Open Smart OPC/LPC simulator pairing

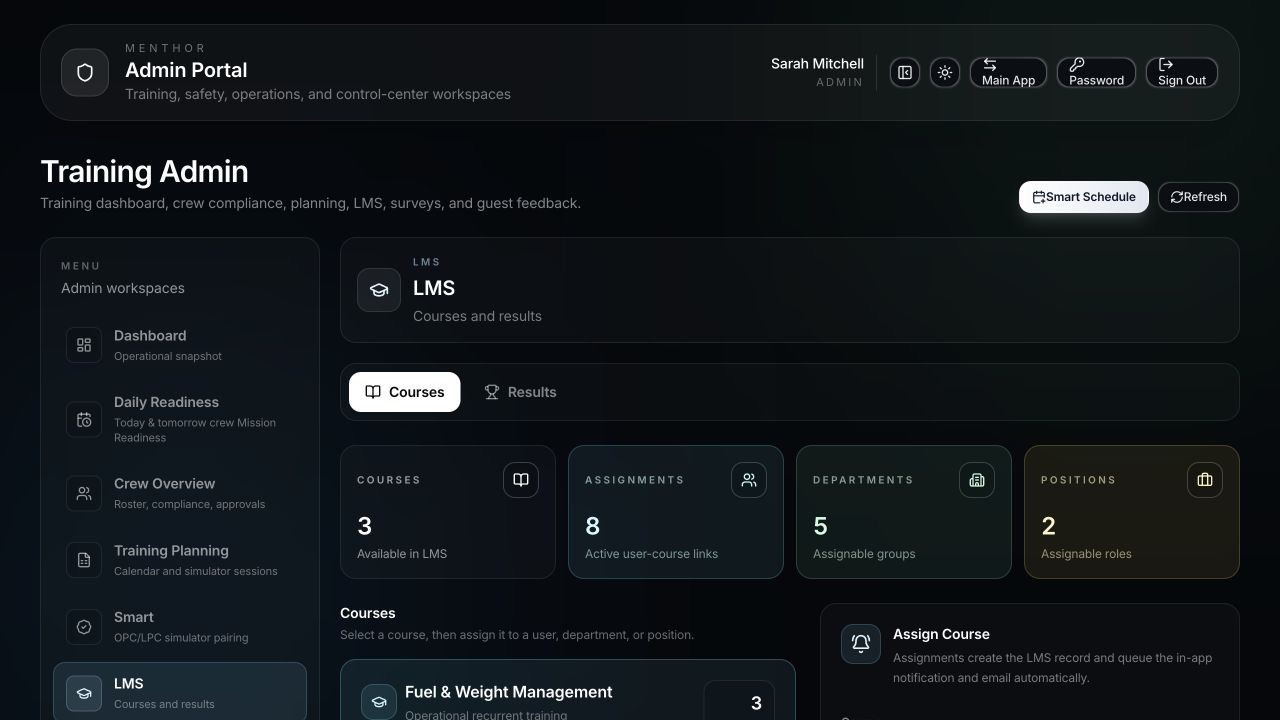180,627
